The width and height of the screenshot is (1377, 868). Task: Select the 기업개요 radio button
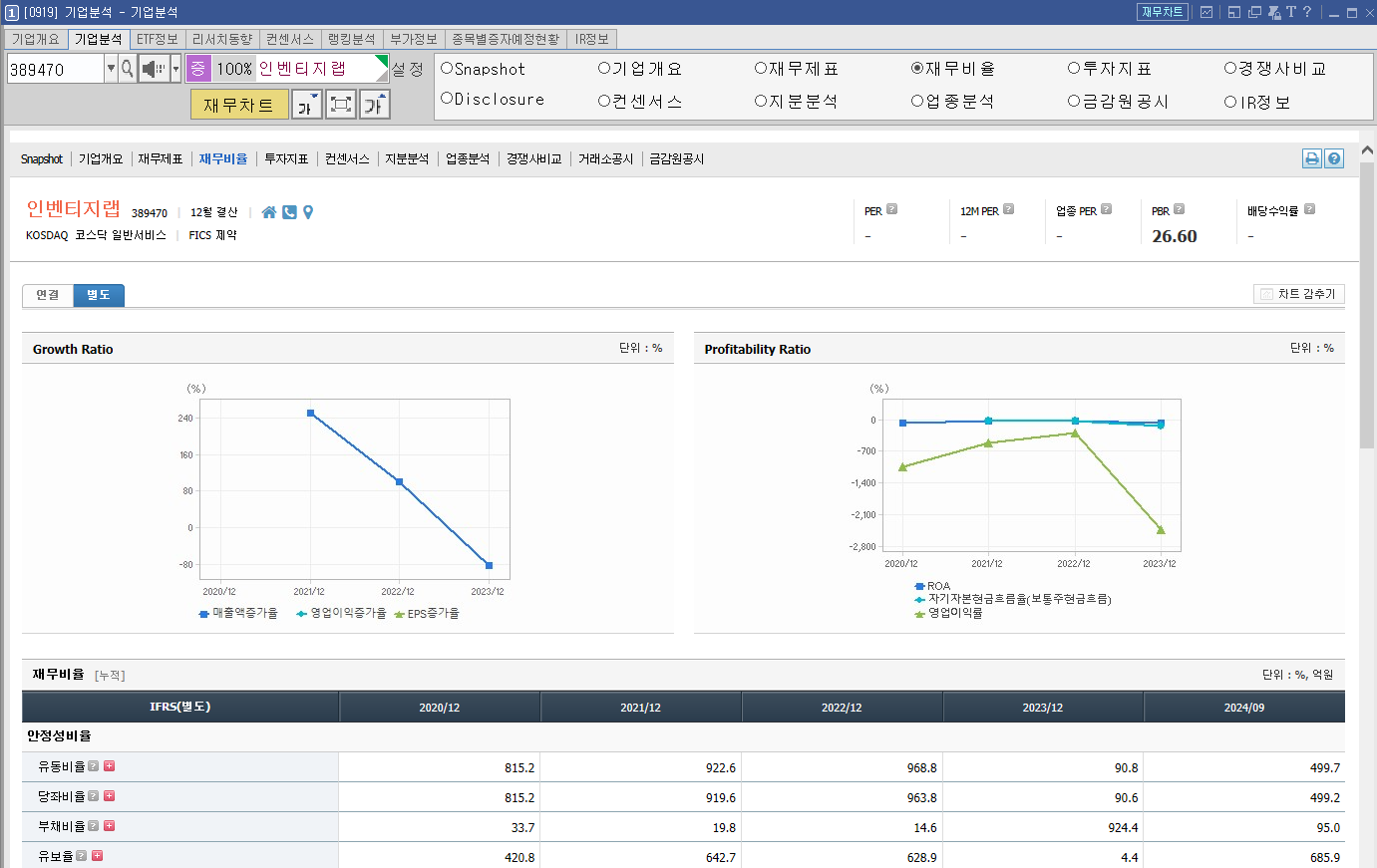pyautogui.click(x=604, y=69)
